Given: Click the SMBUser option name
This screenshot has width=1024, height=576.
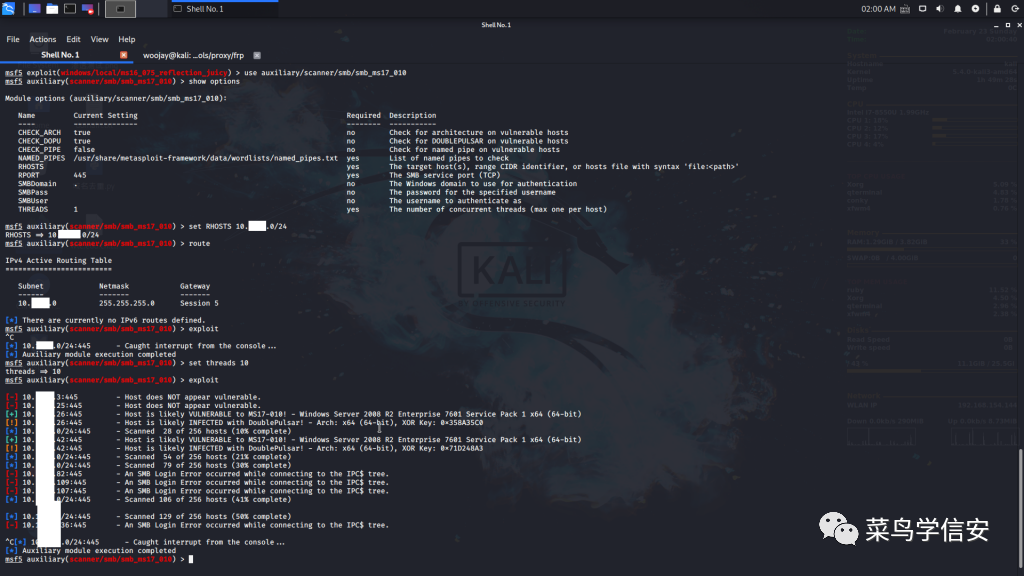Looking at the screenshot, I should pos(33,200).
